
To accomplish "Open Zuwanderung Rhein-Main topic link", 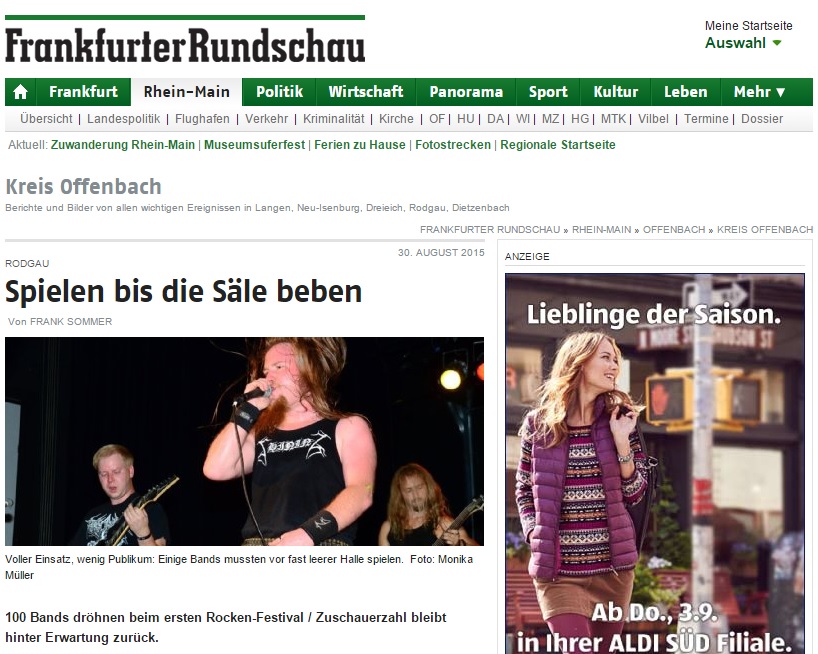I will click(x=123, y=144).
